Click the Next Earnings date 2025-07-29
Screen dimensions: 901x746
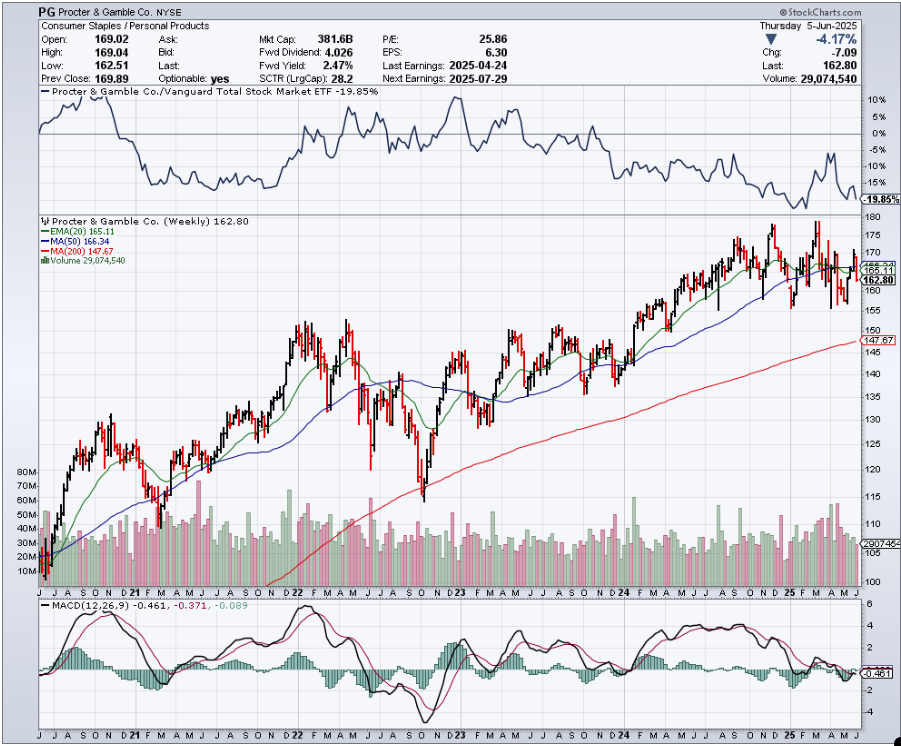click(478, 79)
